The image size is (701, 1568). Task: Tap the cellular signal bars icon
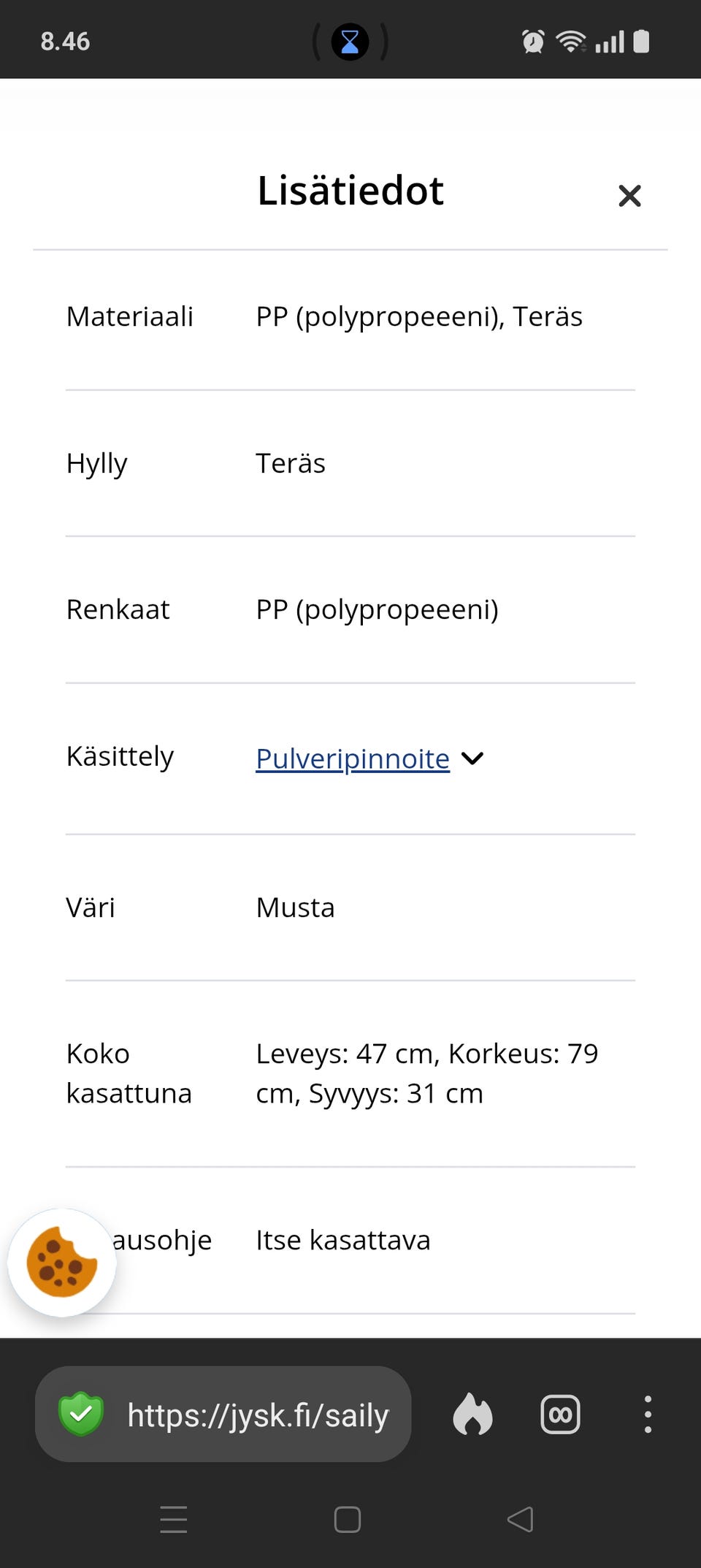click(610, 42)
